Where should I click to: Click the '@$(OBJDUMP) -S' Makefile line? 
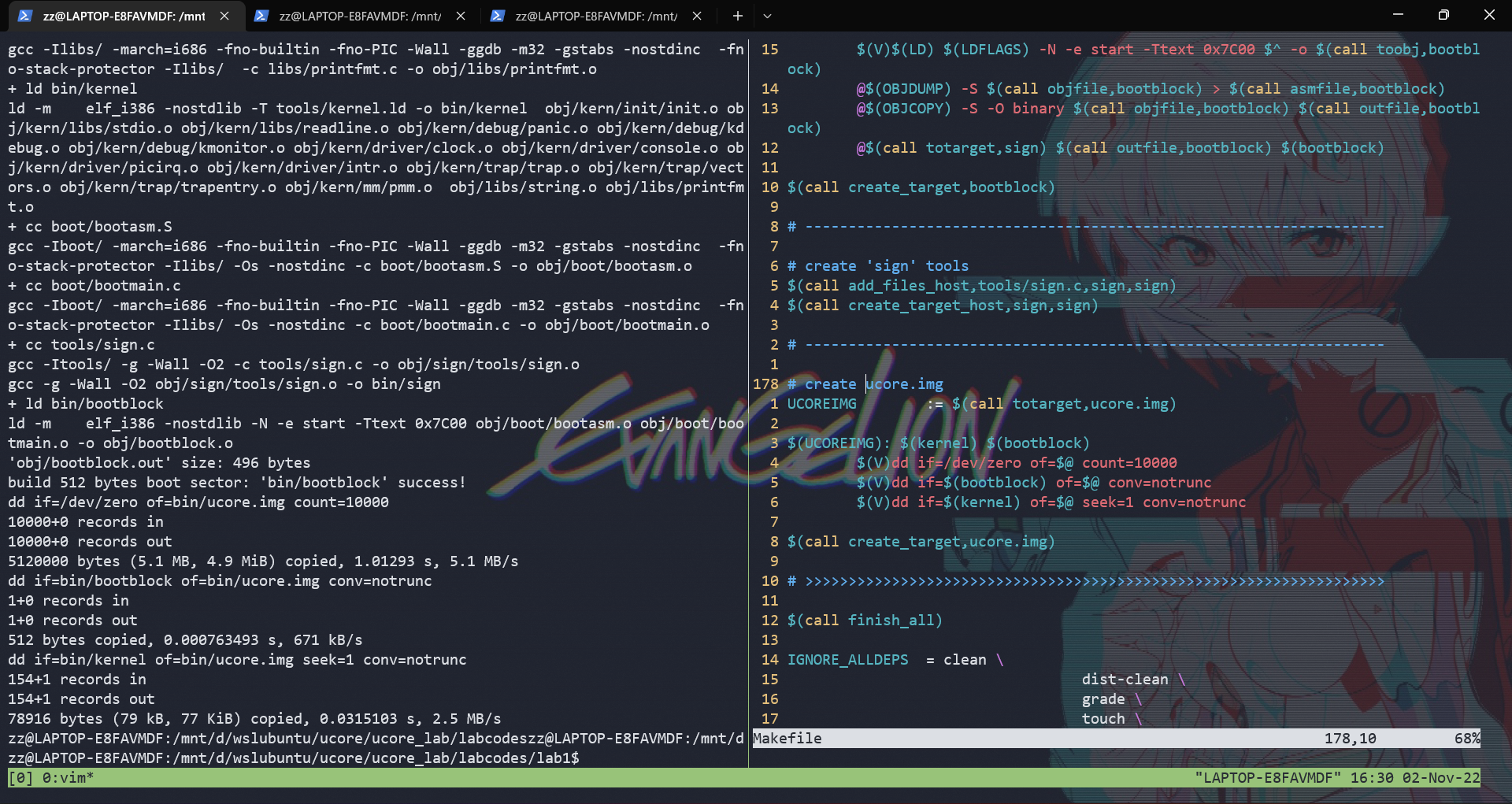tap(1151, 89)
